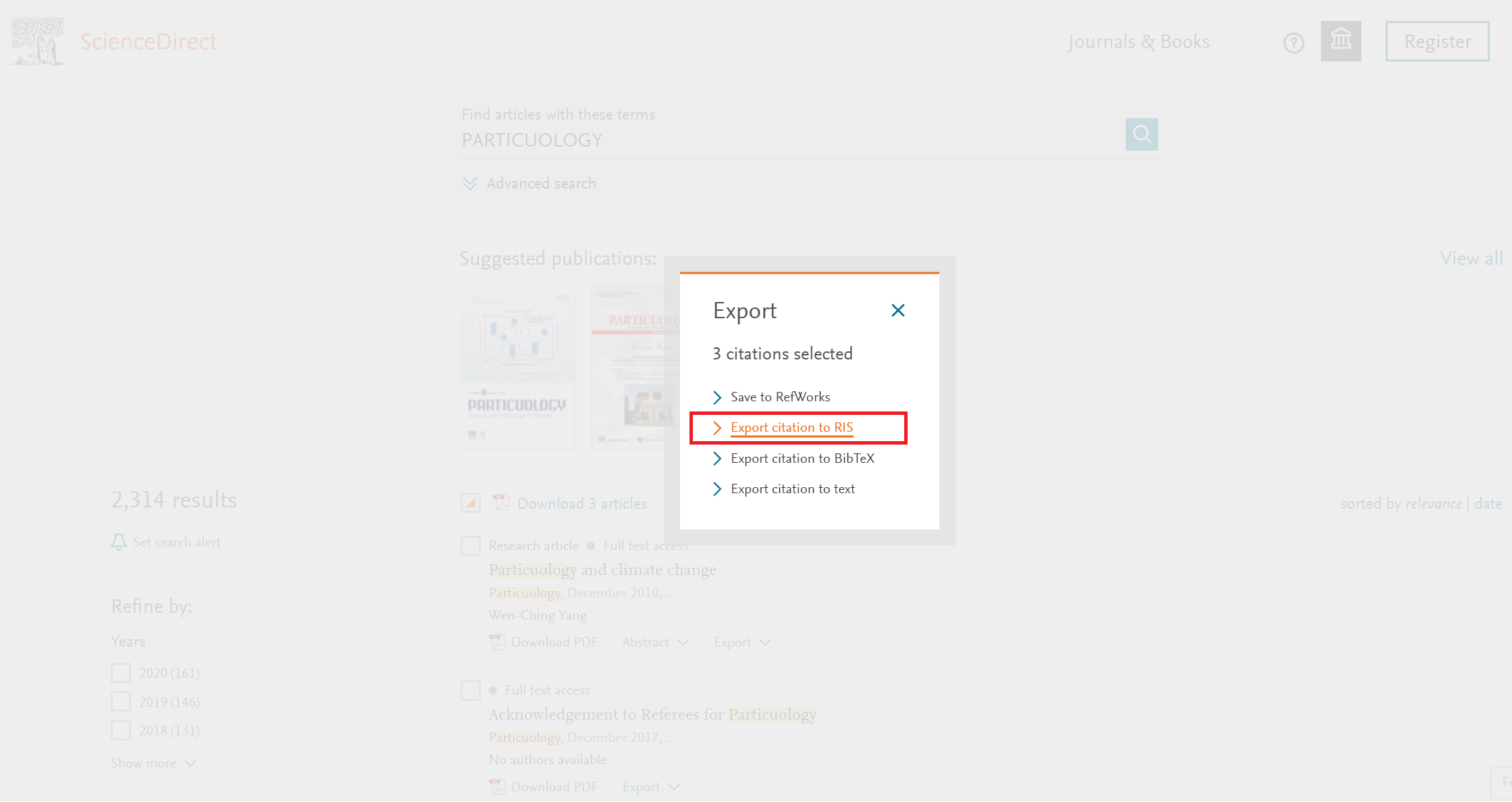Screen dimensions: 1512x802
Task: Click Set search alert
Action: (x=176, y=542)
